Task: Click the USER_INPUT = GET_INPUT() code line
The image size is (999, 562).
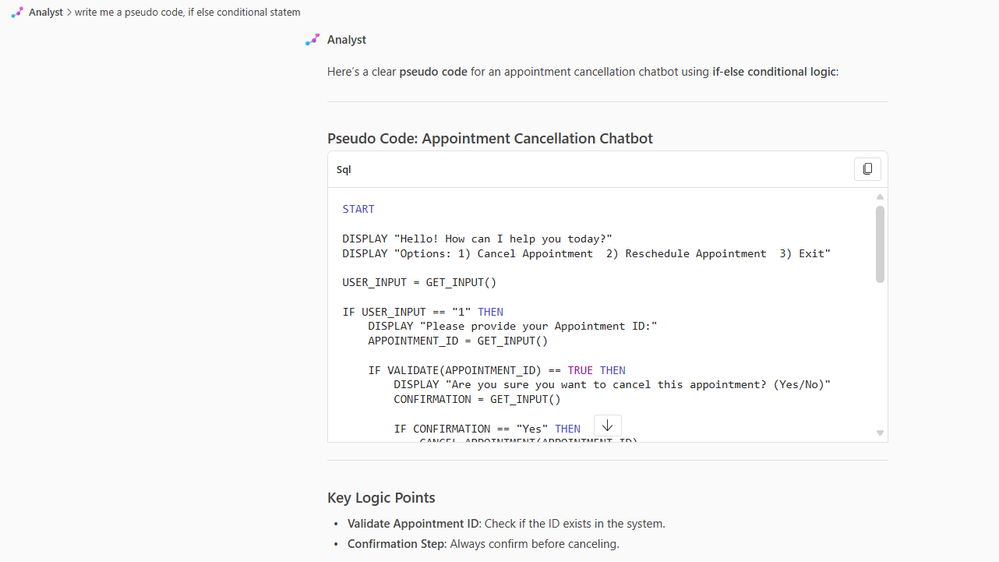Action: tap(419, 283)
